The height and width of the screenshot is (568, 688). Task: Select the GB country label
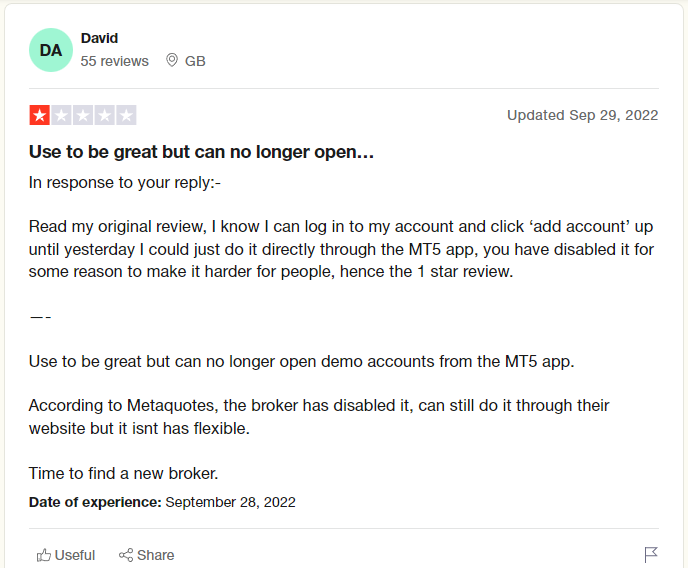tap(195, 61)
